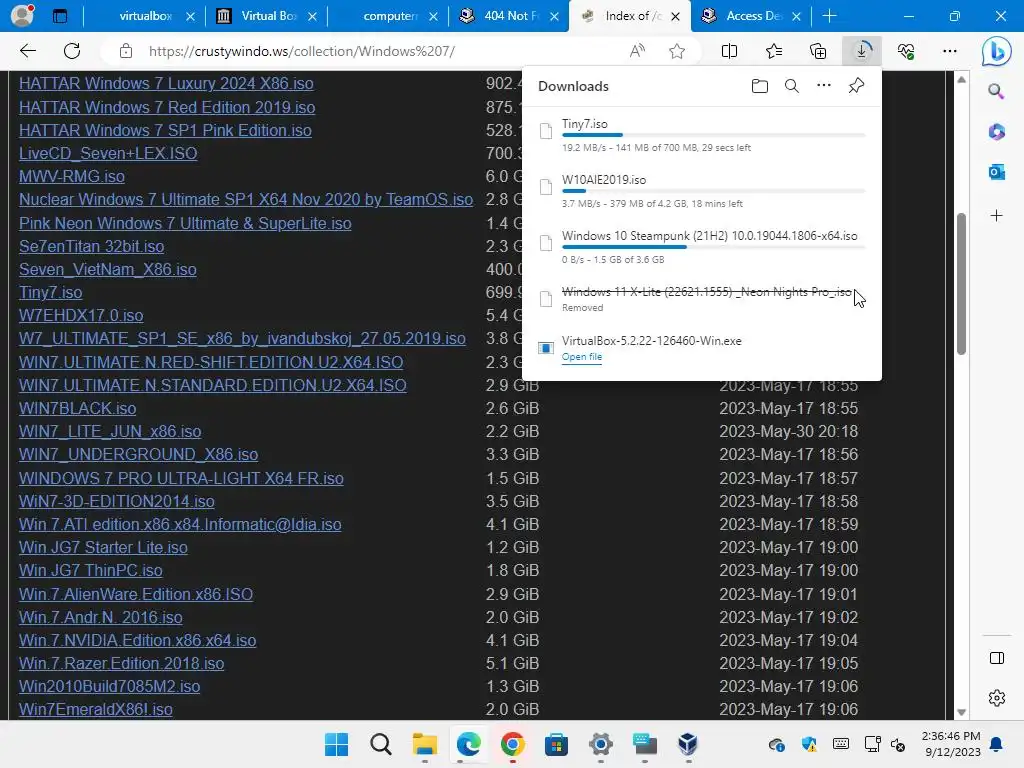Close the Index of tab

675,16
